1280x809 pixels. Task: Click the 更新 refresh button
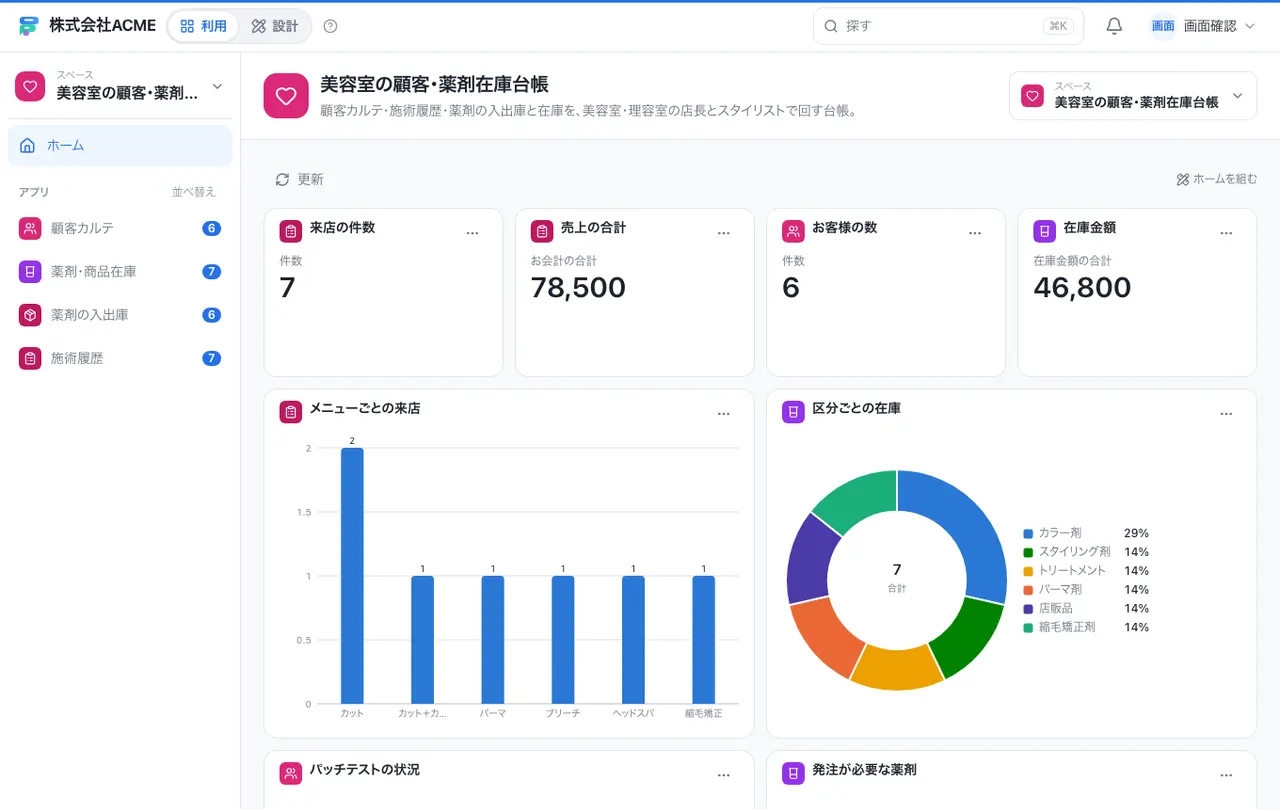pos(299,179)
